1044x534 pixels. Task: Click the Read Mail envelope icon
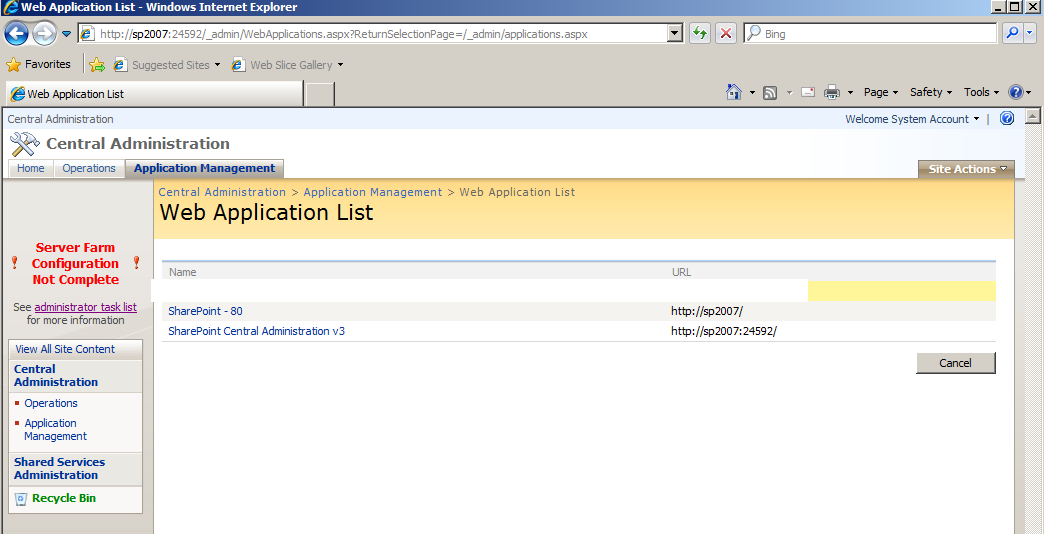point(808,93)
